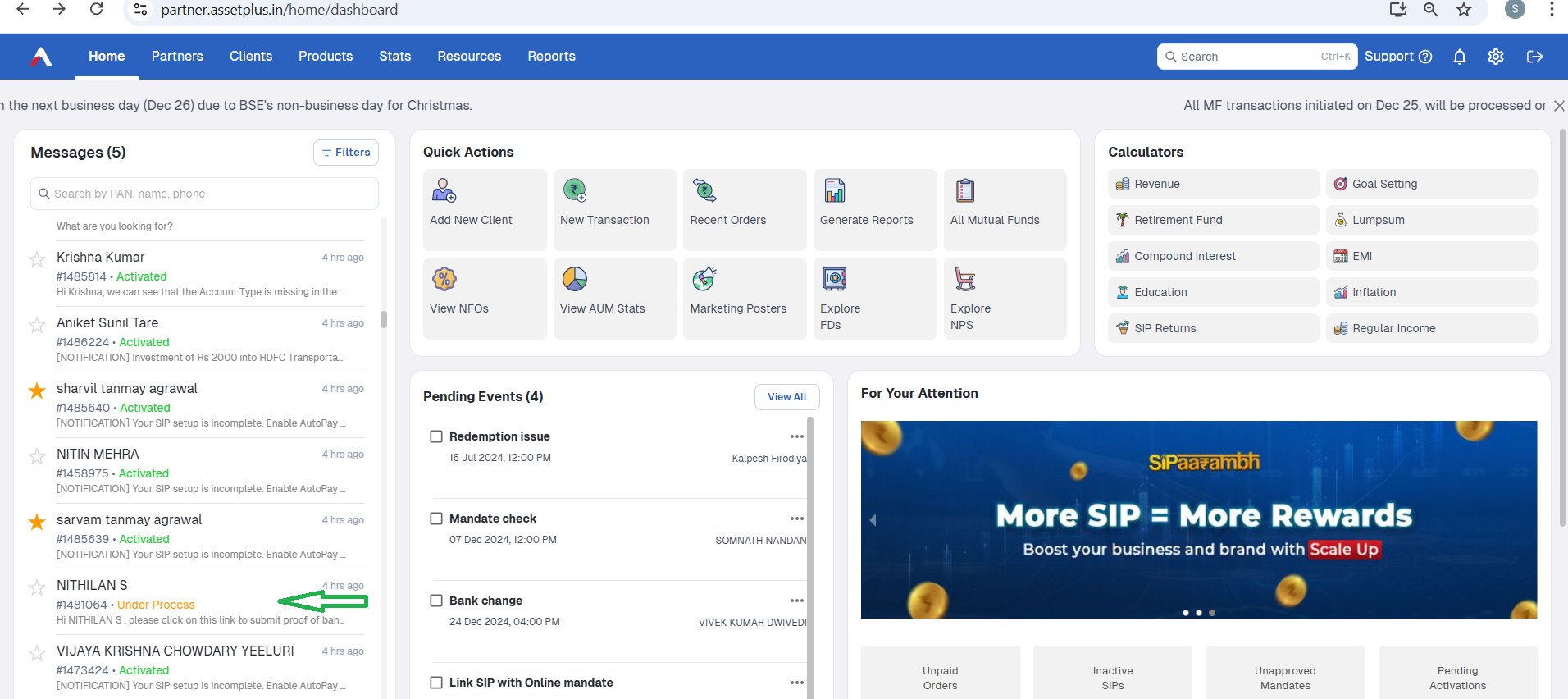This screenshot has width=1568, height=699.
Task: Open the settings gear in header
Action: (x=1496, y=57)
